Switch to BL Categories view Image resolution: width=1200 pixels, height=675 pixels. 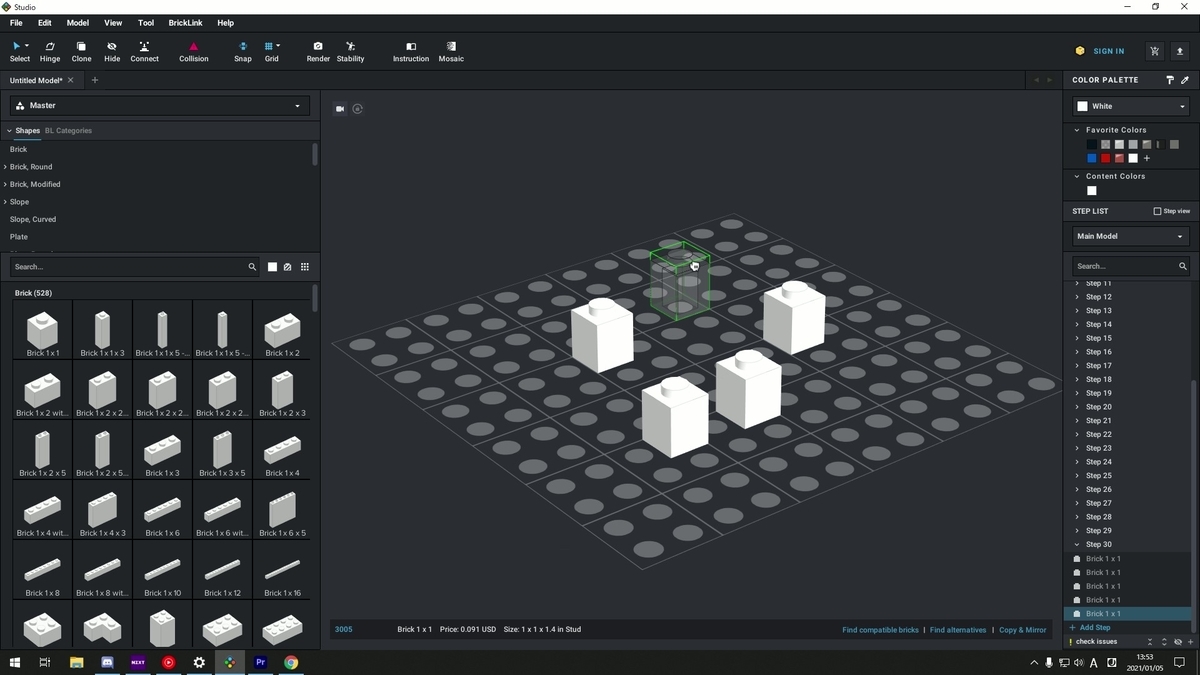point(68,131)
